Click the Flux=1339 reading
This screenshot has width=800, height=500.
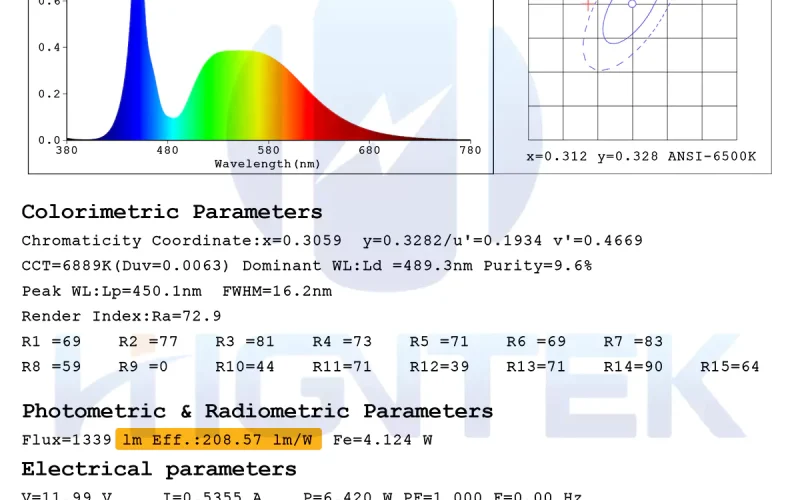point(66,440)
